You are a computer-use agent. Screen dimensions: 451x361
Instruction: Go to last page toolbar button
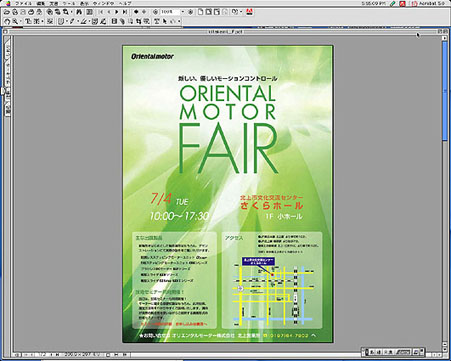click(x=125, y=12)
